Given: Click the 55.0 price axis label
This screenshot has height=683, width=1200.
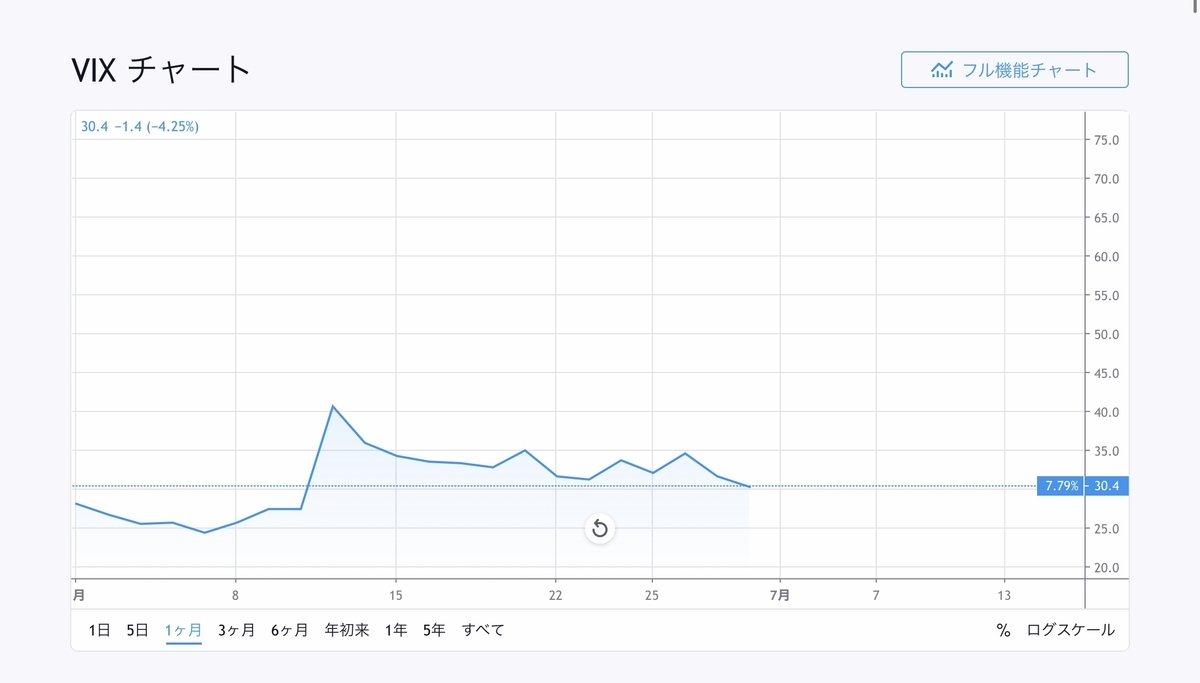Looking at the screenshot, I should pyautogui.click(x=1107, y=295).
